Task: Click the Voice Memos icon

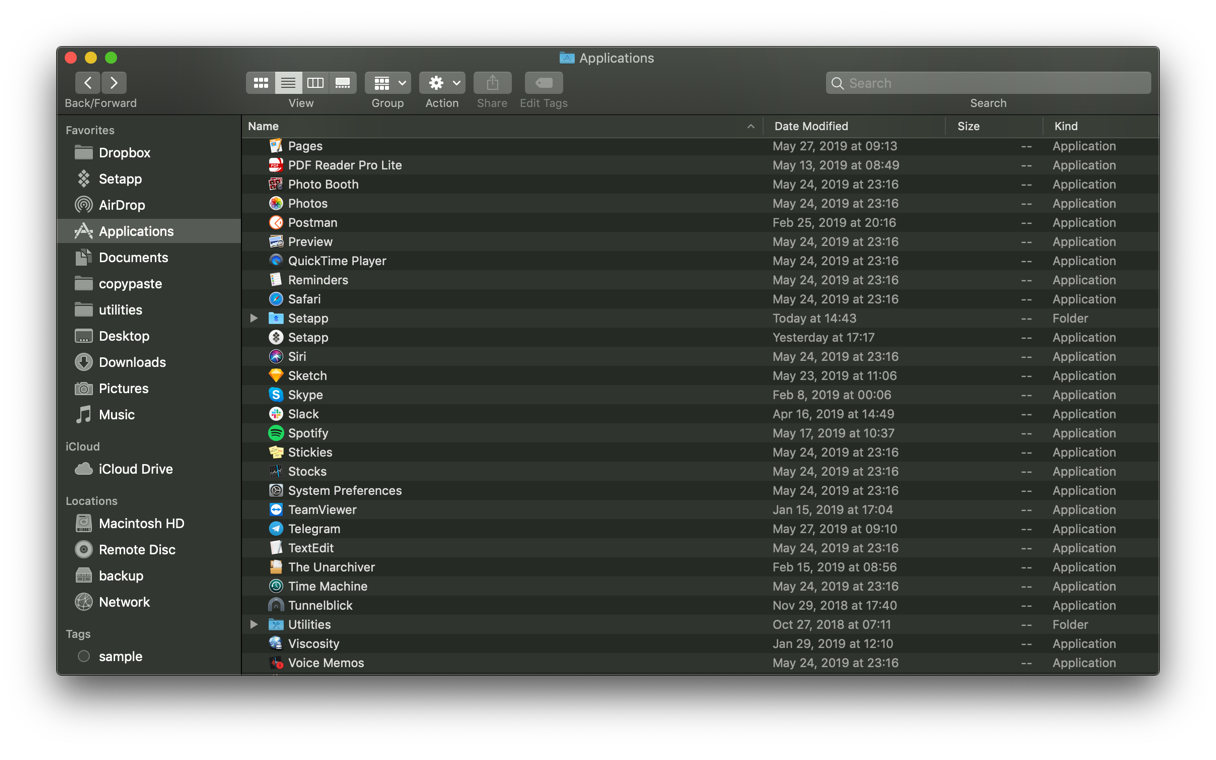Action: [276, 663]
